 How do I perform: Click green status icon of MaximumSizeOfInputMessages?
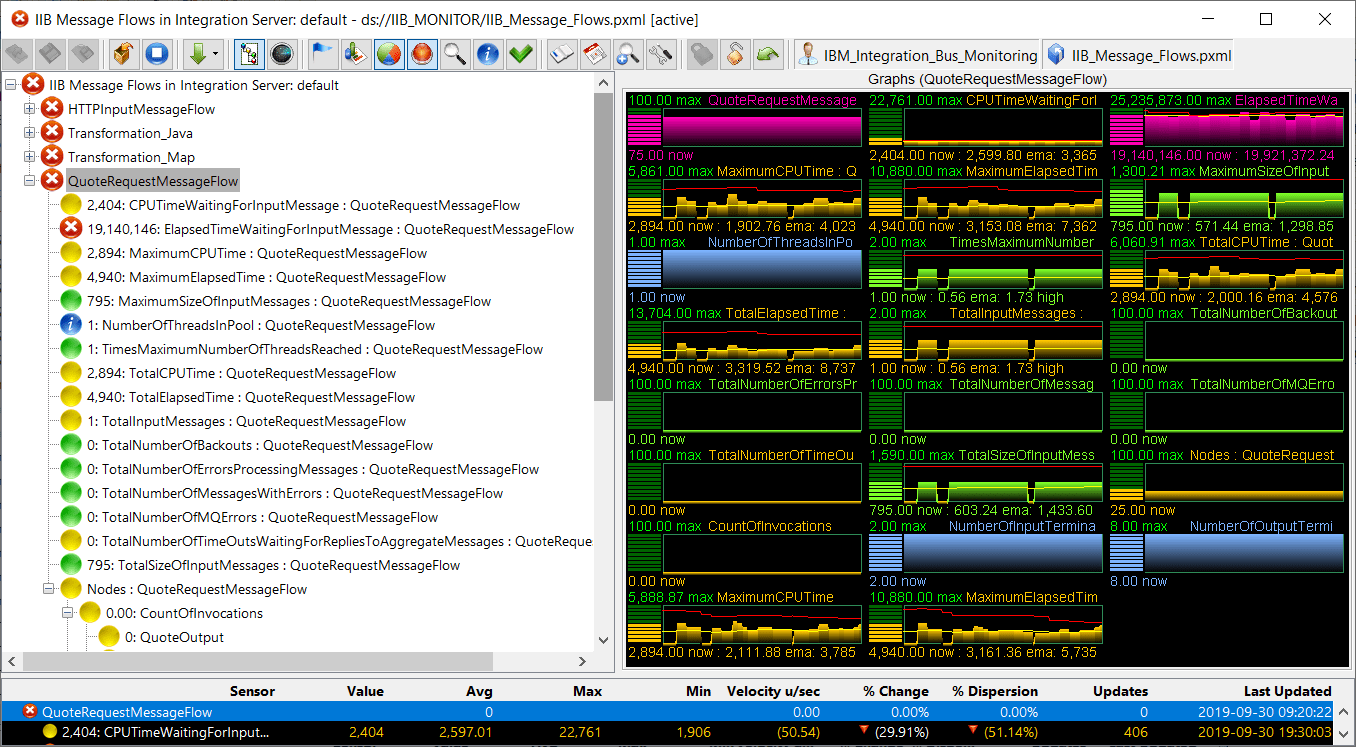point(71,301)
